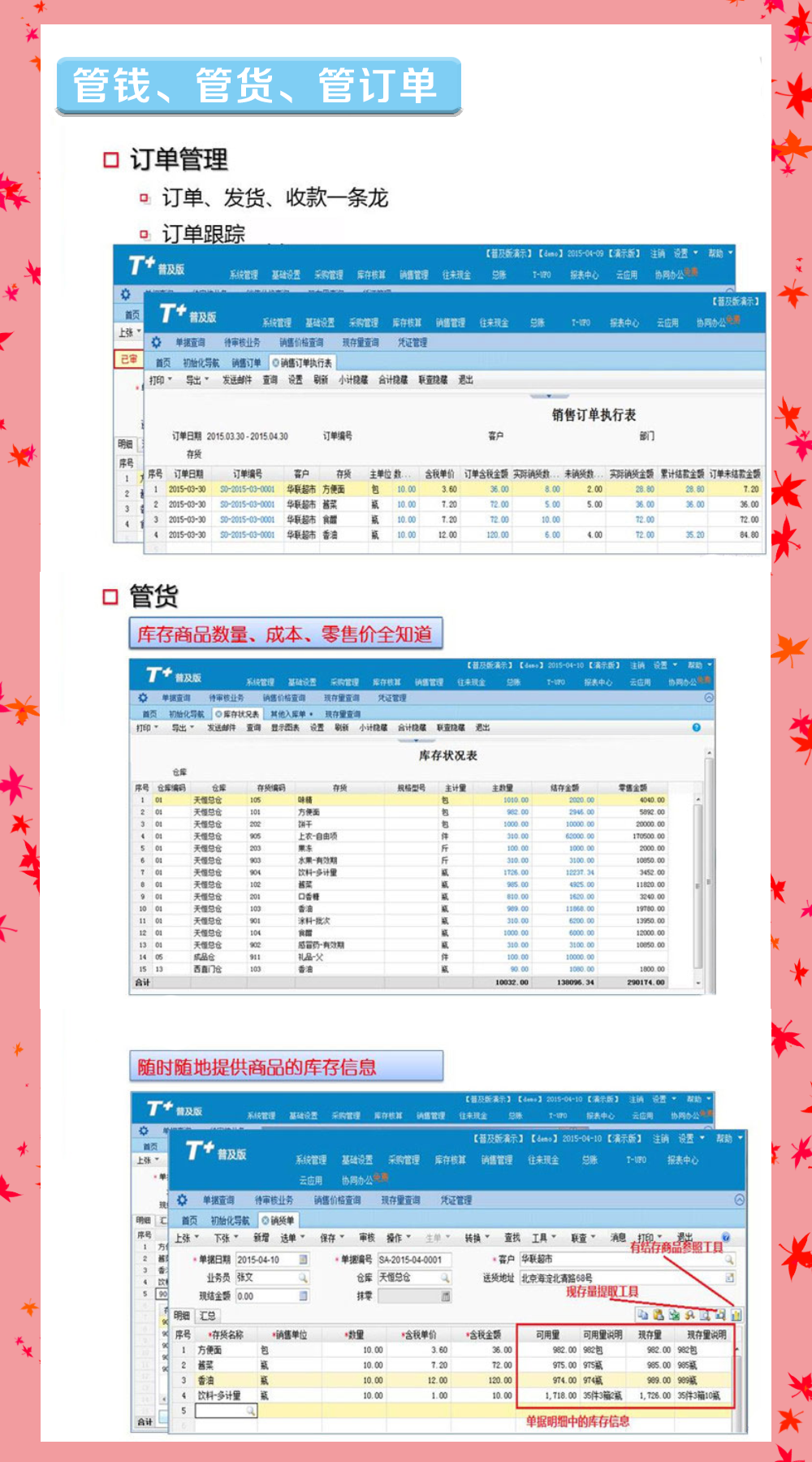Collapse the inventory window header with the round arrow
Image resolution: width=812 pixels, height=1462 pixels.
(x=709, y=698)
